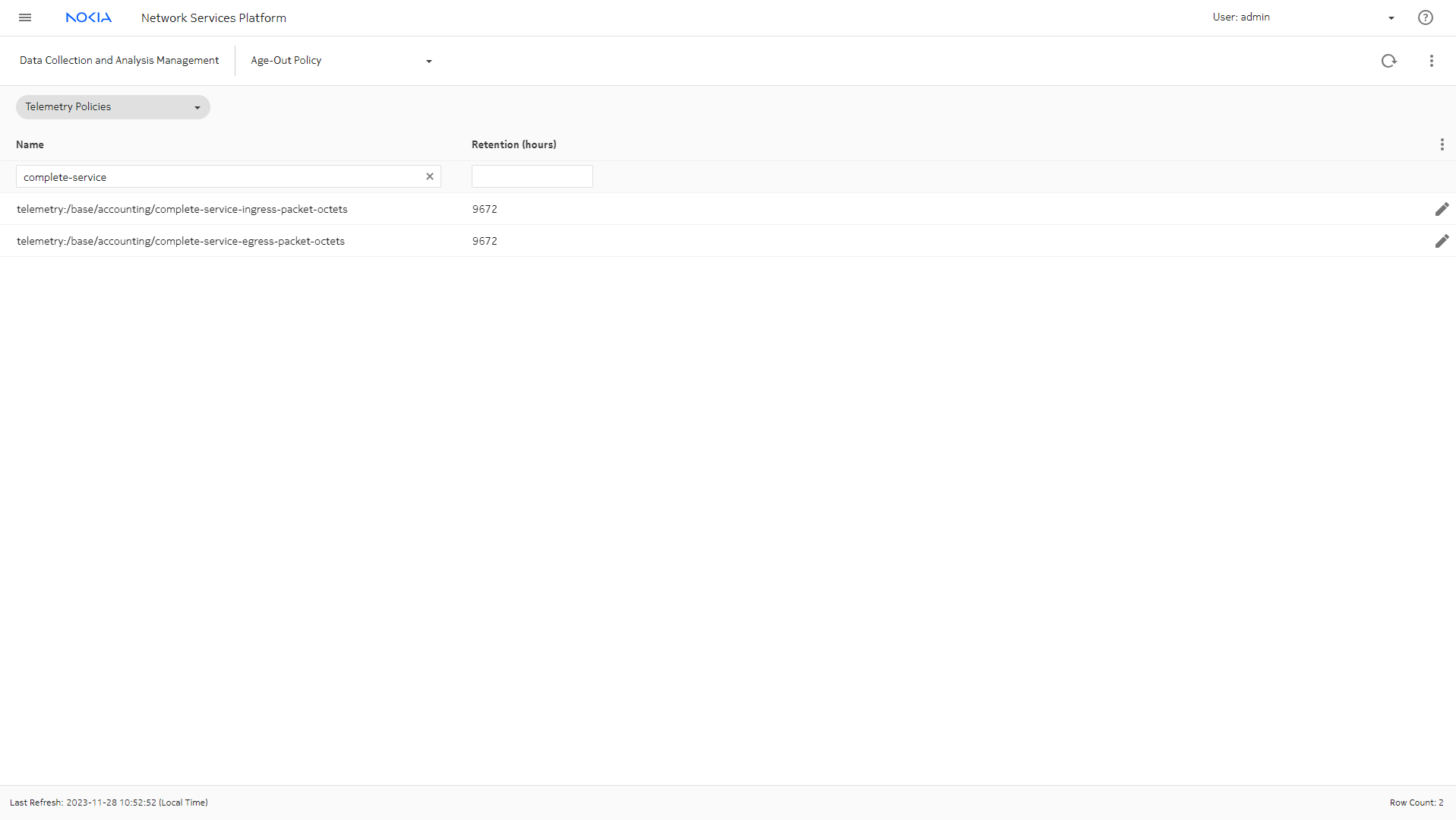Select the complete-service-egress-packet-octets row

pos(181,241)
